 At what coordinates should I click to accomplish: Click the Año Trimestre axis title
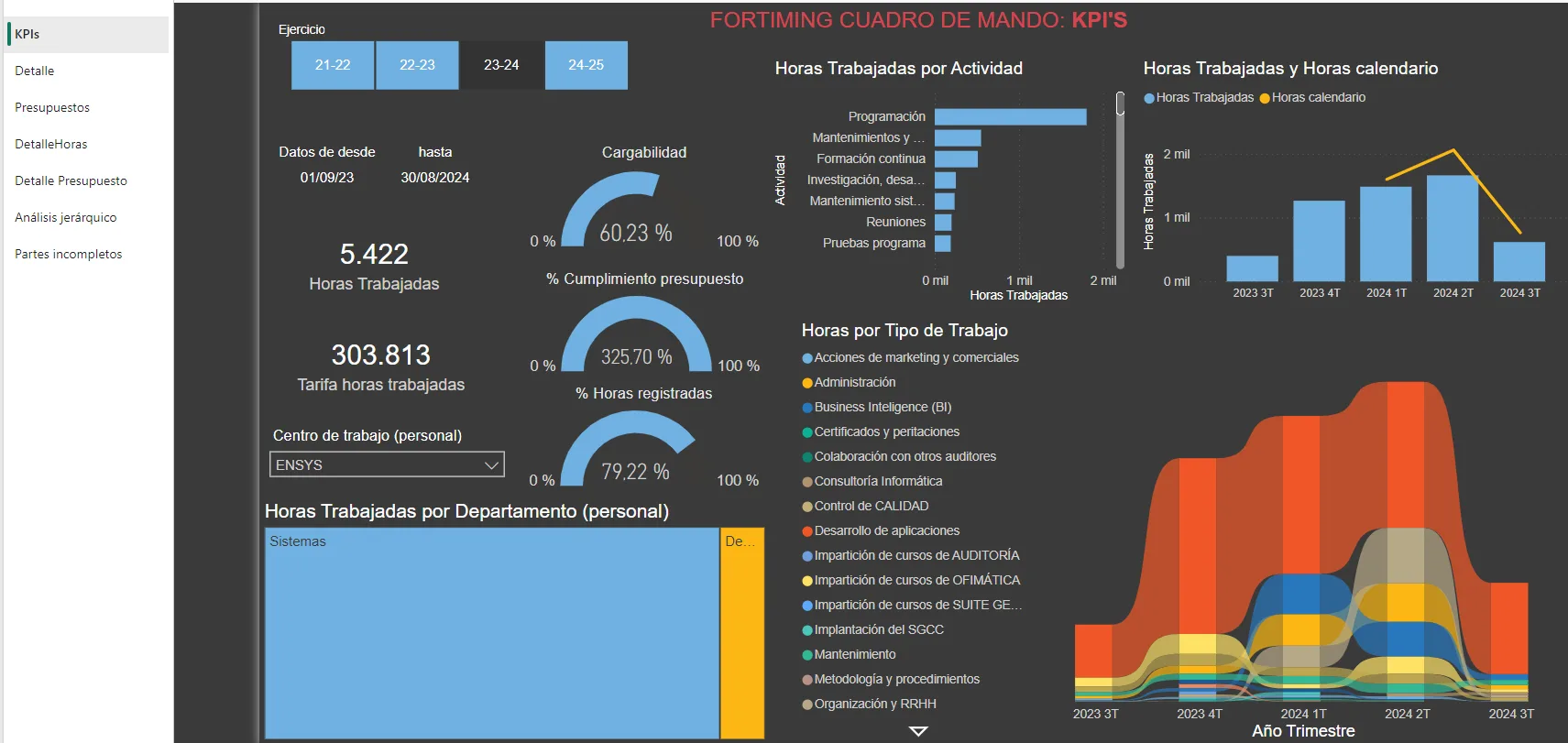[1303, 731]
